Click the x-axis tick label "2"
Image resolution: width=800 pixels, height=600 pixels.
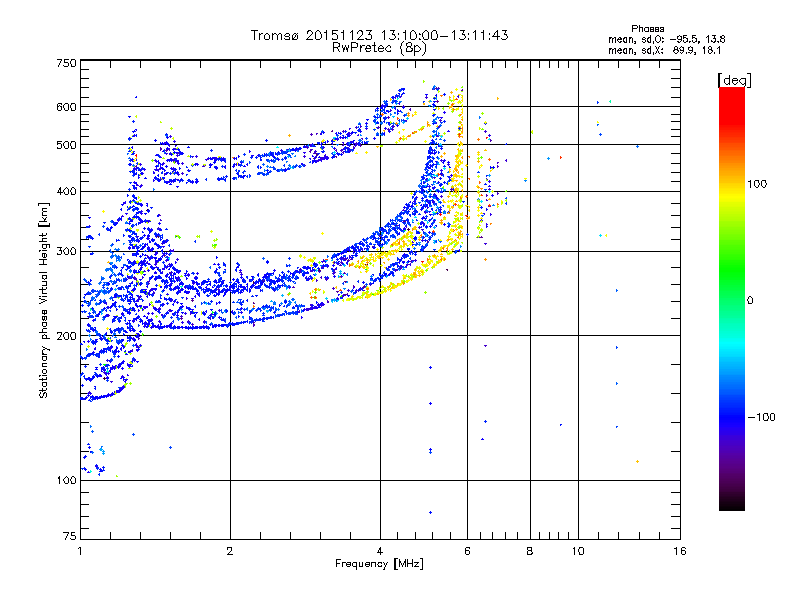(230, 551)
